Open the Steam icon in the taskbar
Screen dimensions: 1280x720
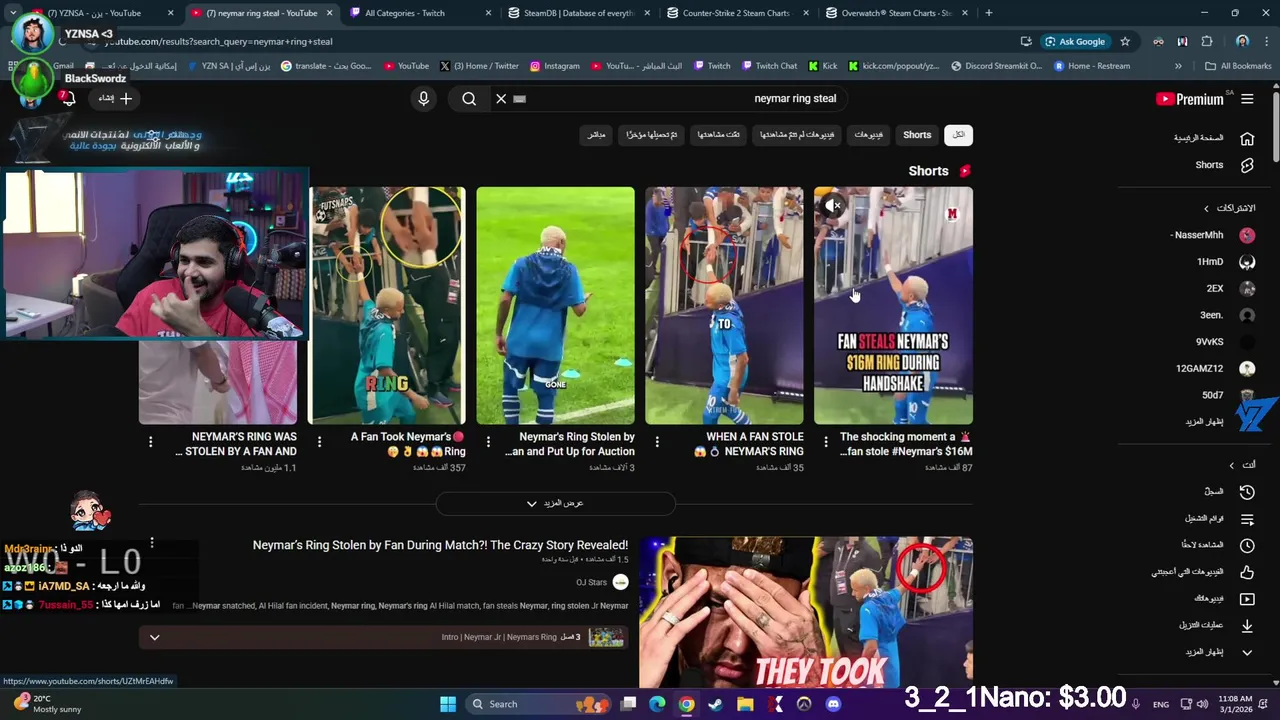(715, 704)
